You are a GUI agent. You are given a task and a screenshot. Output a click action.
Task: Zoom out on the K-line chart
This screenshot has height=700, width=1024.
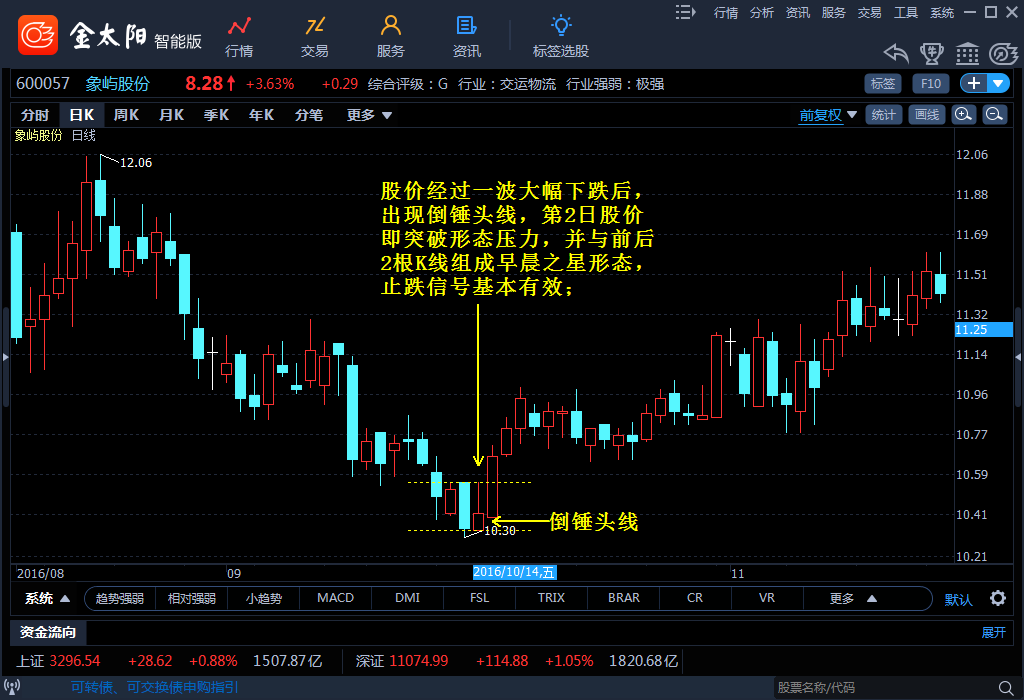(995, 115)
